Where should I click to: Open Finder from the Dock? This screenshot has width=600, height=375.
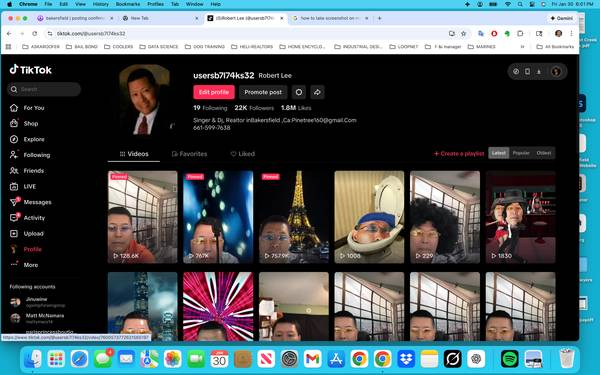tap(33, 359)
